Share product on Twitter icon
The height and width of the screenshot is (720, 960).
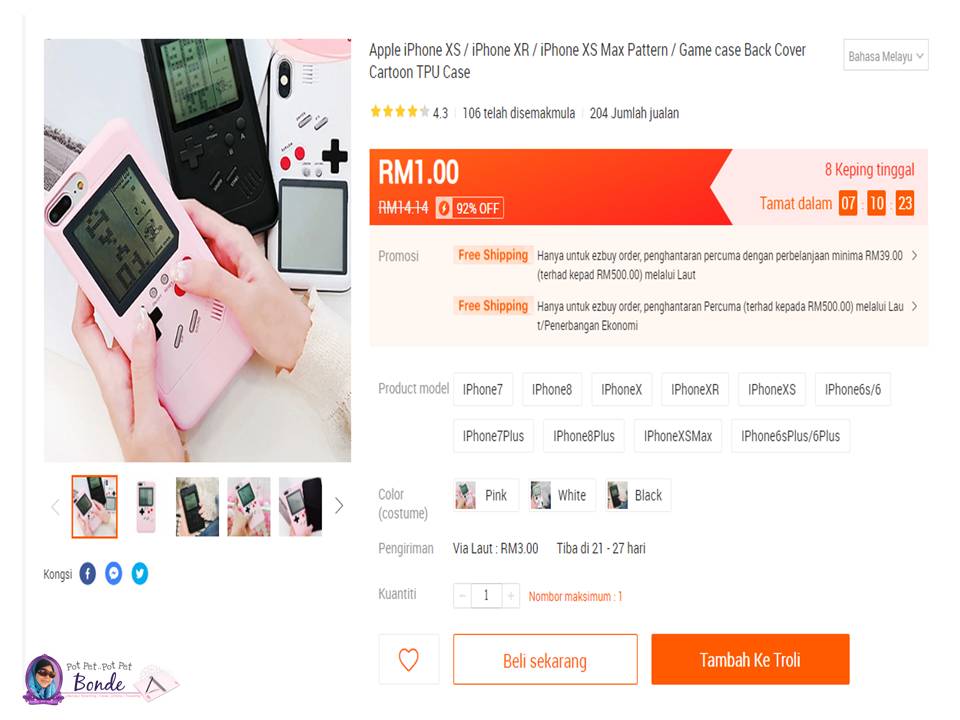(140, 574)
